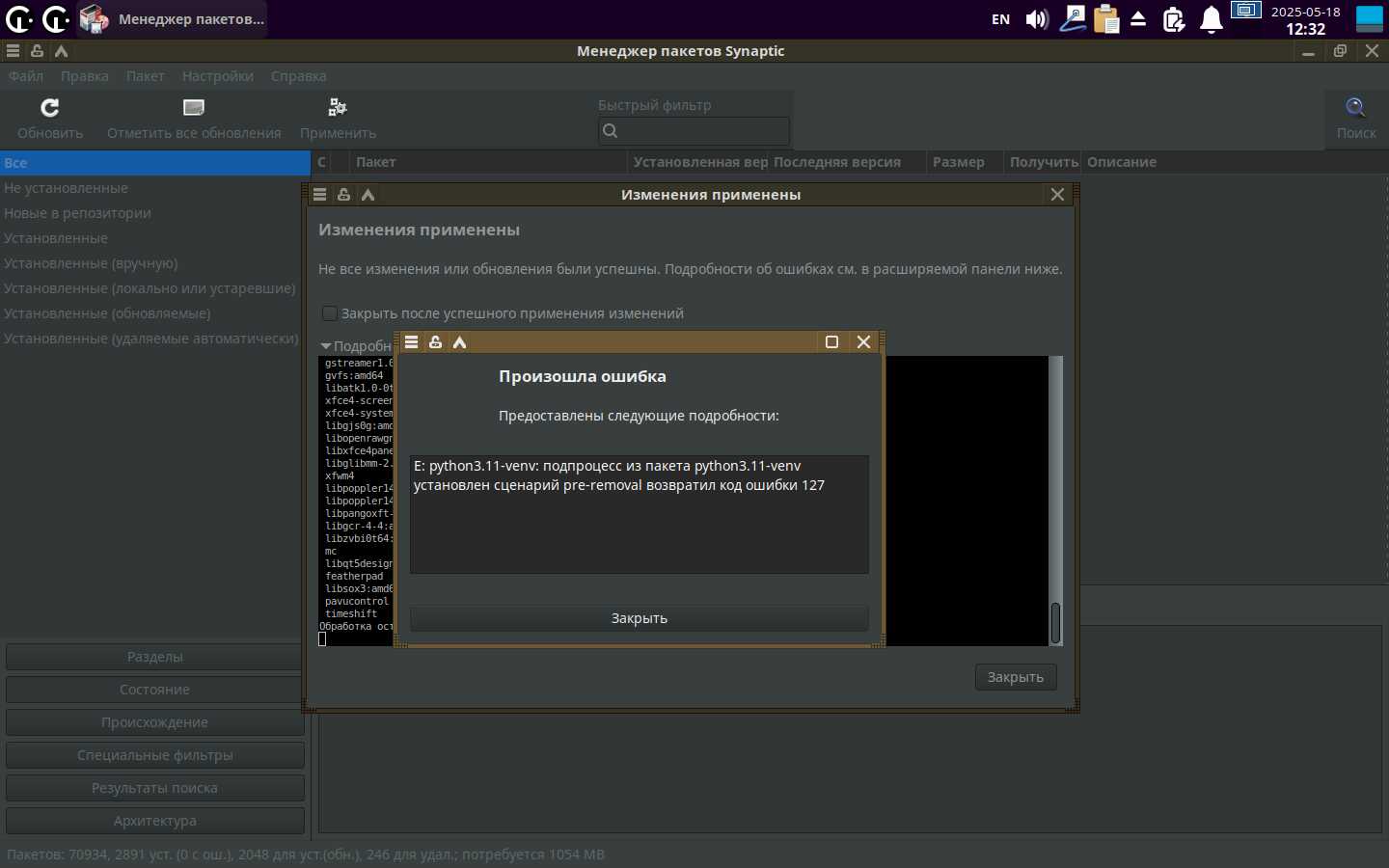This screenshot has height=868, width=1389.
Task: Click the eject media tray icon
Action: 1138,19
